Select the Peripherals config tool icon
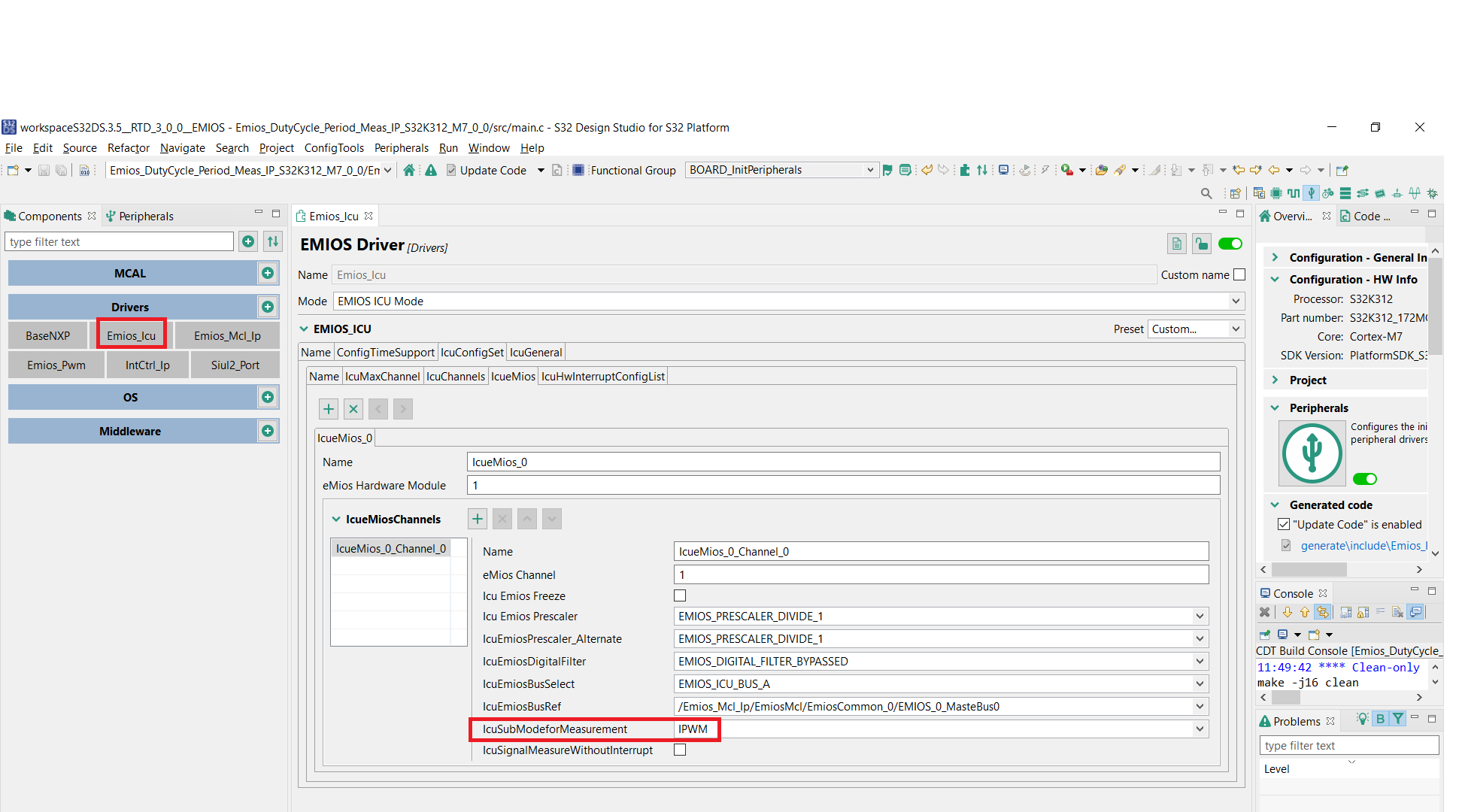The height and width of the screenshot is (812, 1459). click(1311, 193)
